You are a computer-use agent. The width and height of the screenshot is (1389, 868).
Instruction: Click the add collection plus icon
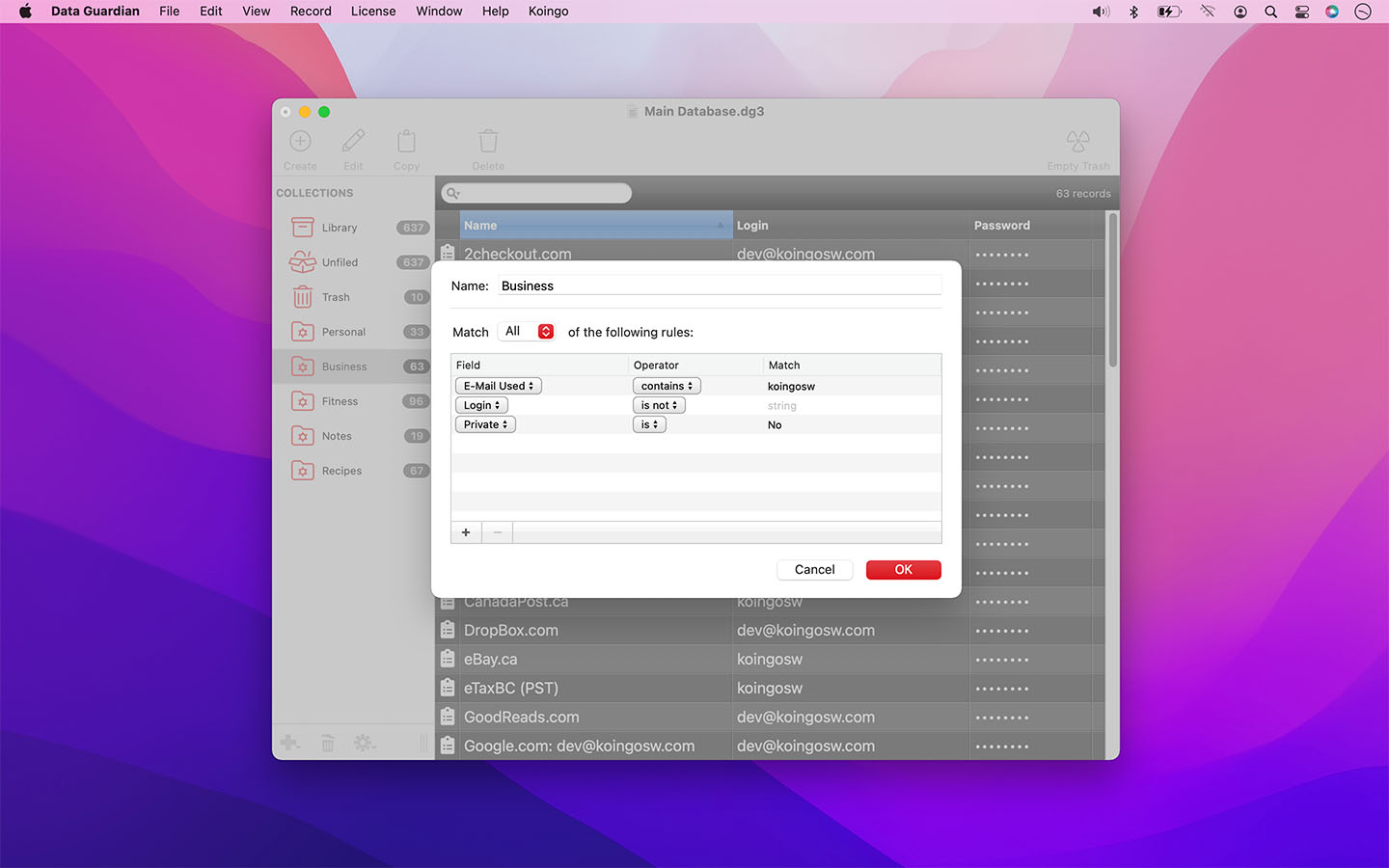point(290,743)
